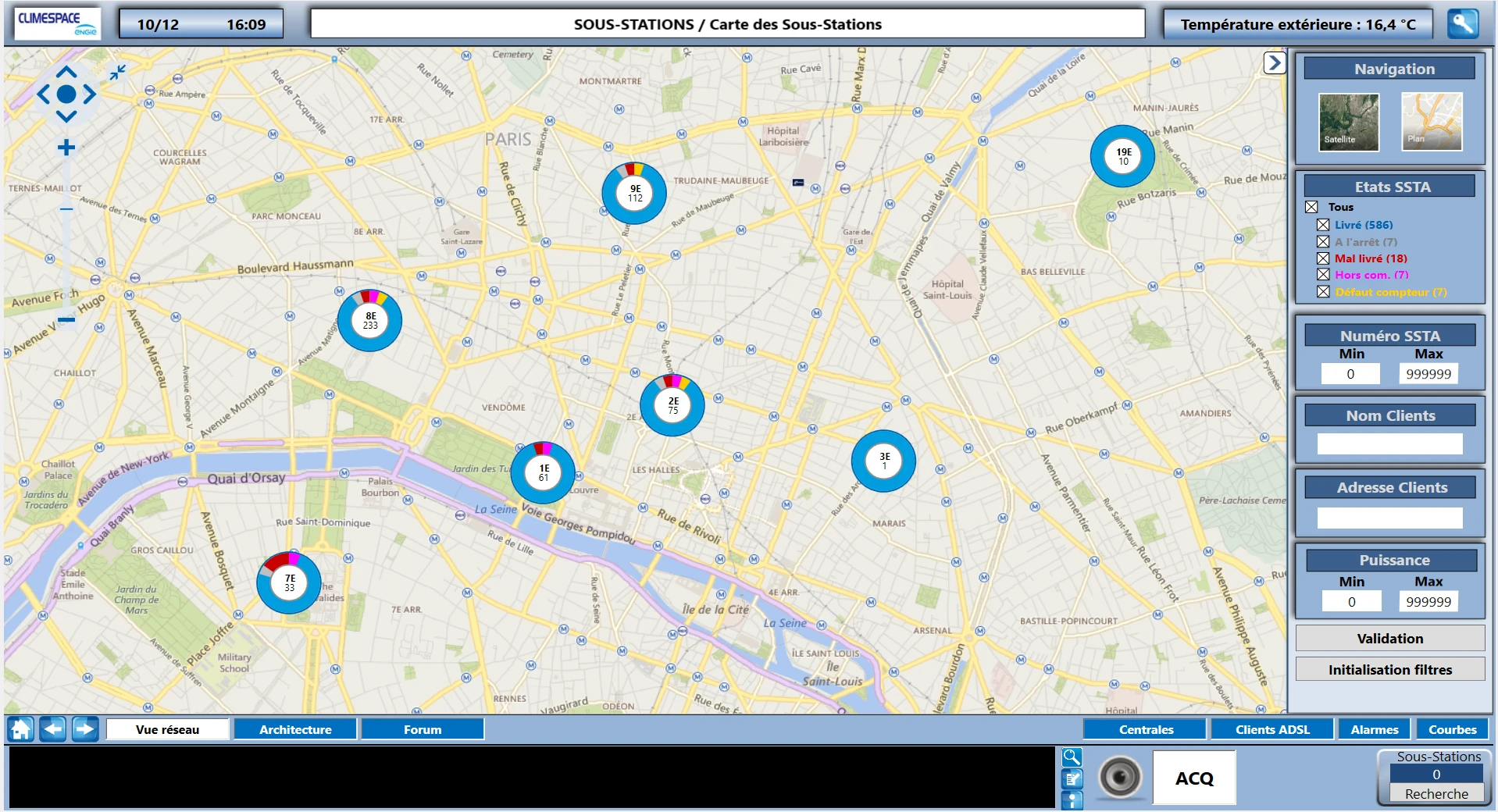This screenshot has width=1498, height=812.
Task: Switch to the Architecture tab
Action: (x=295, y=728)
